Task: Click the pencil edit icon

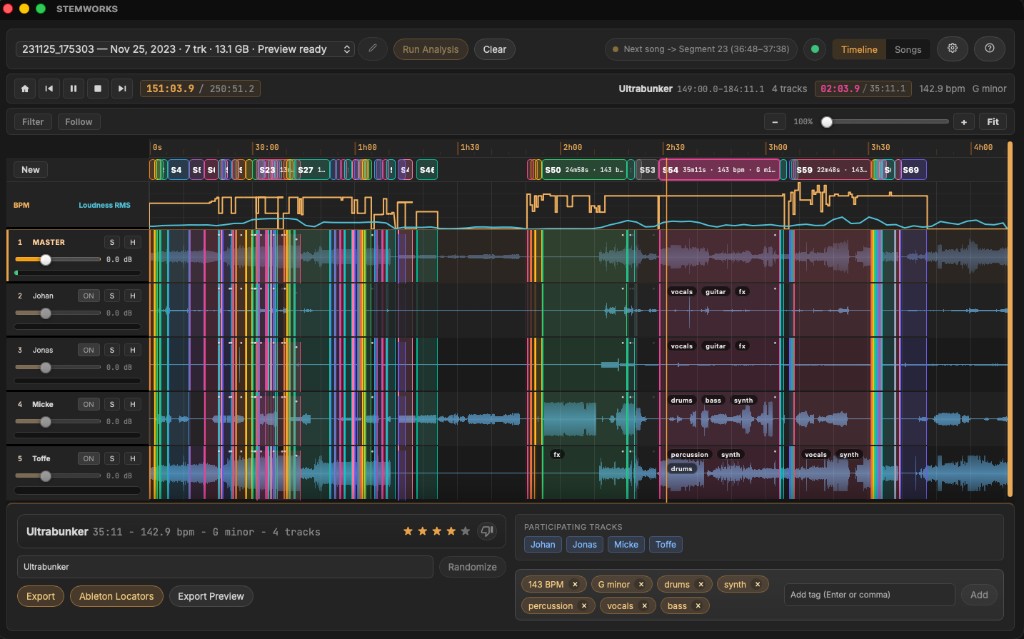Action: tap(372, 48)
